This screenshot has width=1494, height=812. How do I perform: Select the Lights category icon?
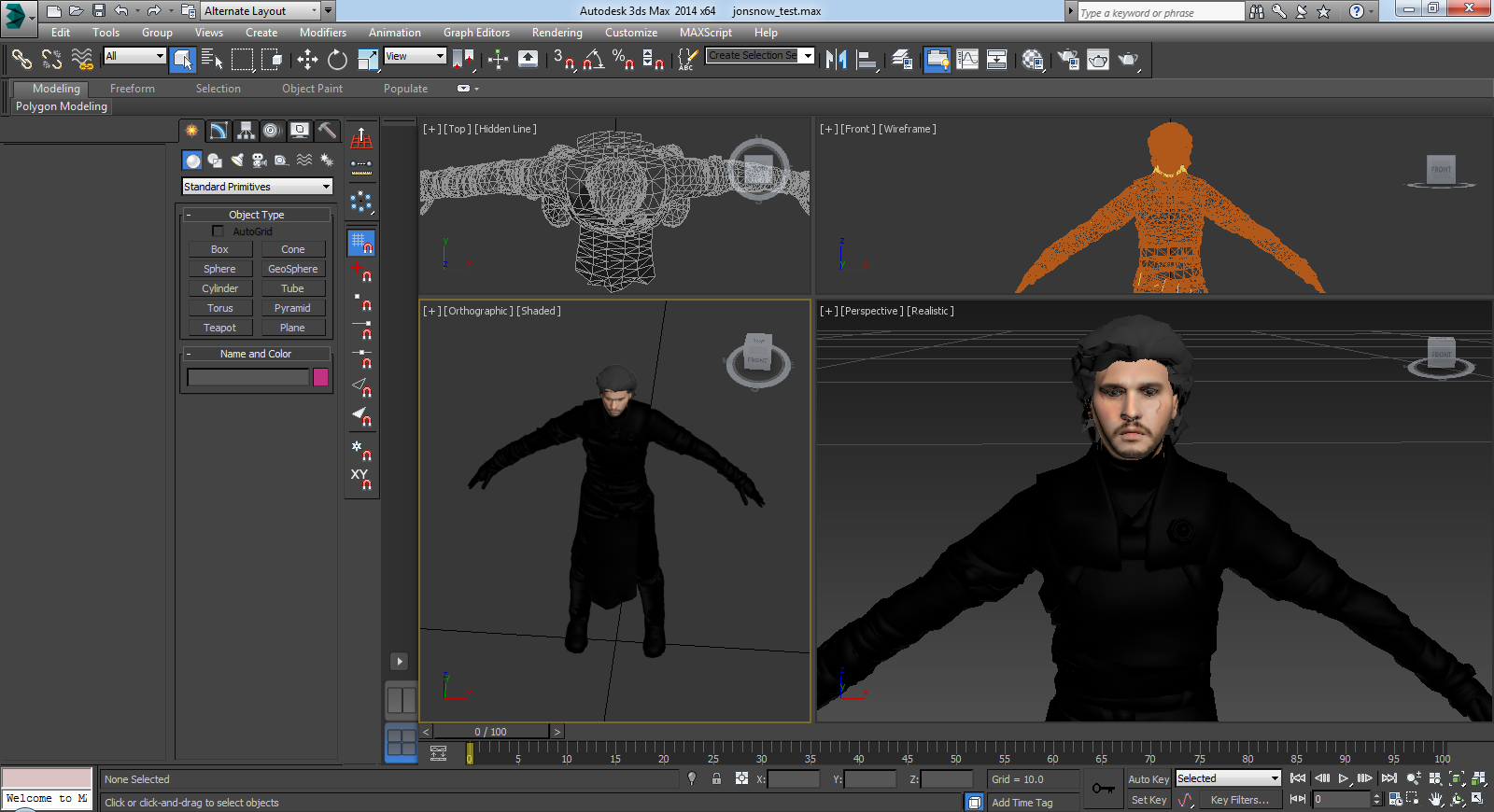click(237, 161)
